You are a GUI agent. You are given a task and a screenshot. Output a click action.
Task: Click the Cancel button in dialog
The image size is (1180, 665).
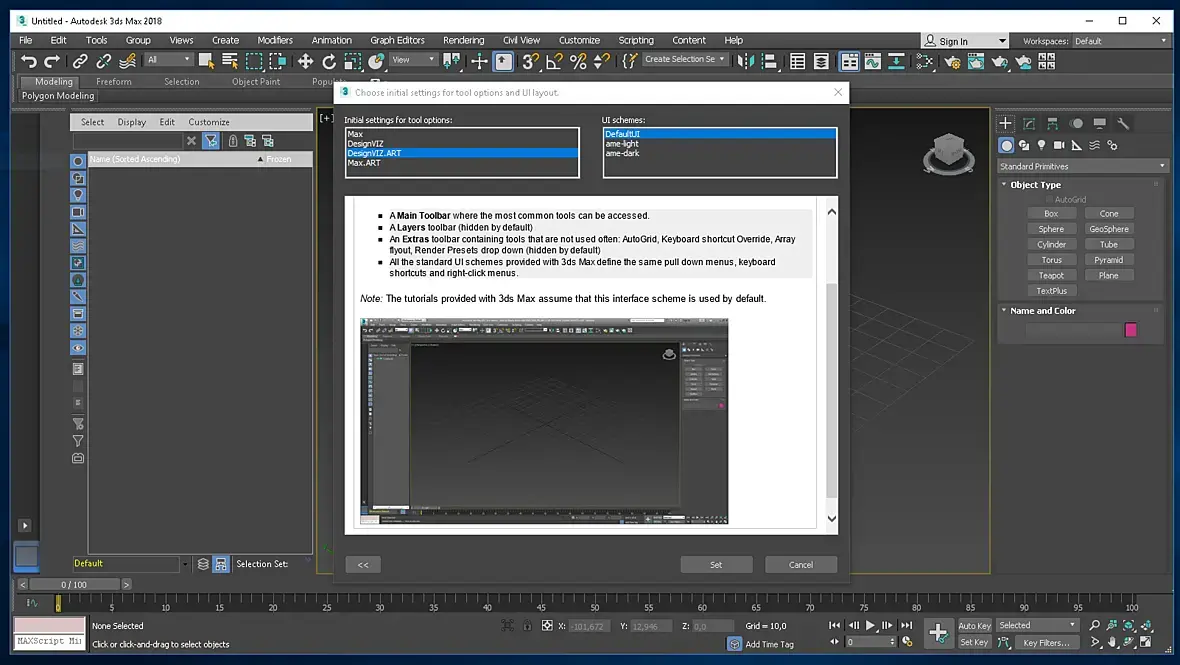[x=801, y=565]
